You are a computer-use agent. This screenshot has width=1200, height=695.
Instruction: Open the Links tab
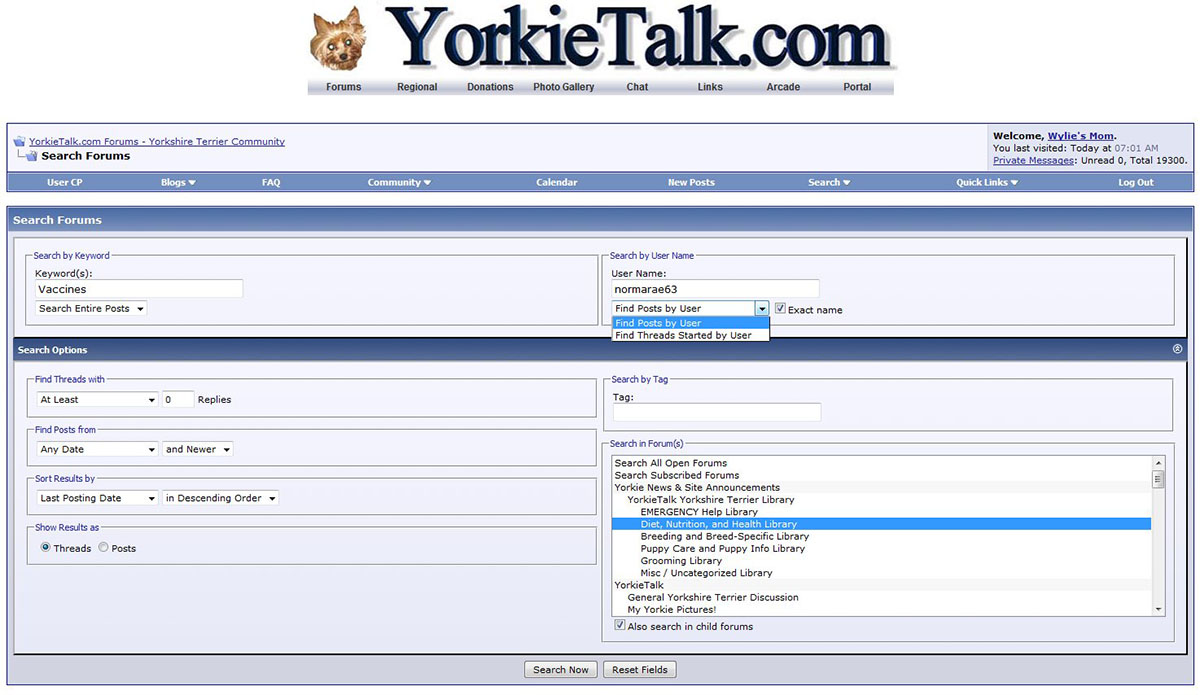[x=710, y=87]
